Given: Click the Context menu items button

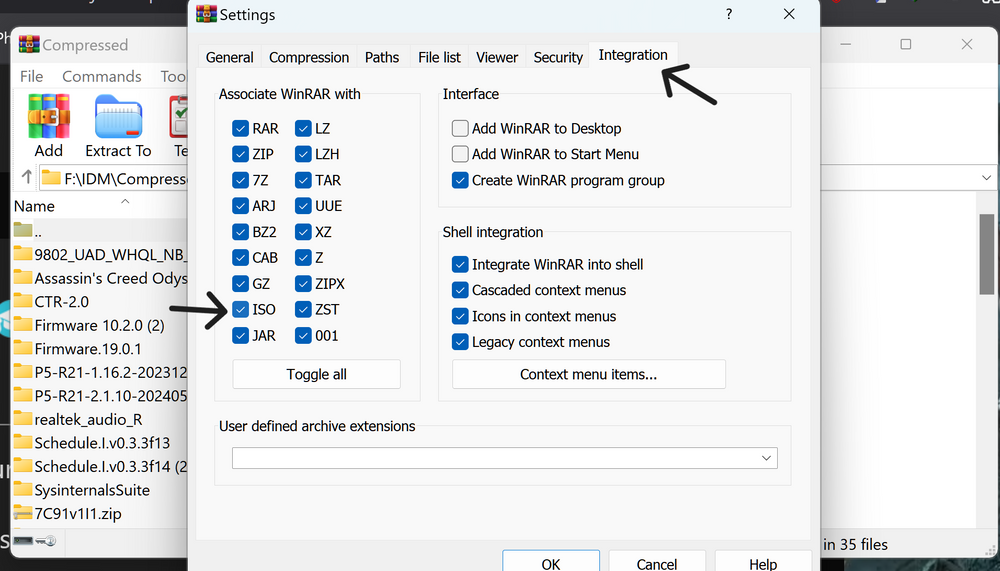Looking at the screenshot, I should click(589, 374).
